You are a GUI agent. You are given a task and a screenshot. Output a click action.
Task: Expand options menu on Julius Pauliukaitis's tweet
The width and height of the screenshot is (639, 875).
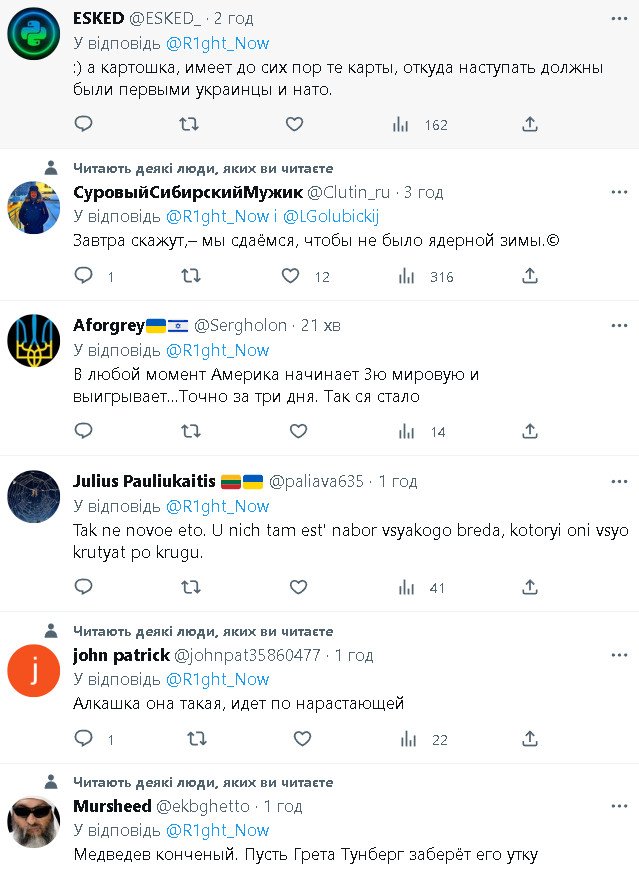(619, 481)
